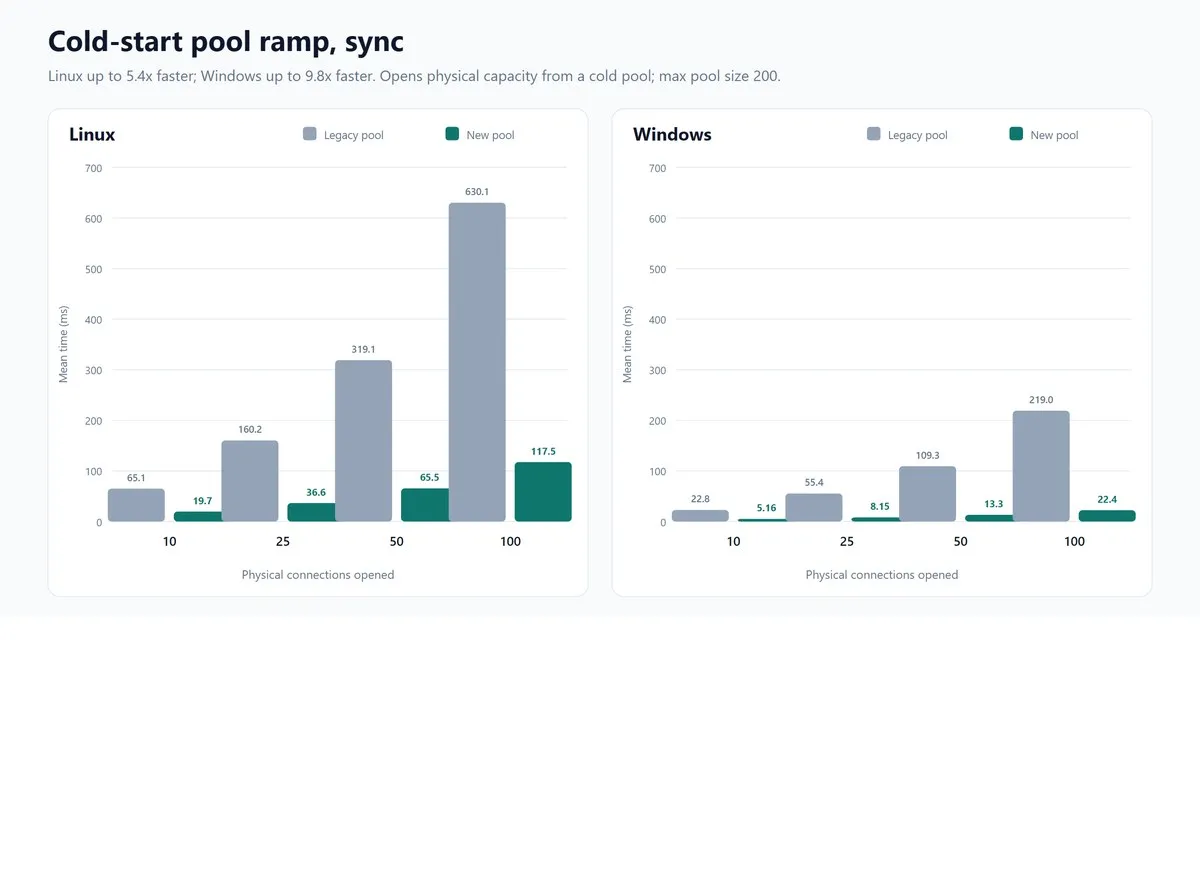This screenshot has width=1200, height=896.
Task: Click the Linux new pool bar labeled 117.5
Action: point(543,492)
